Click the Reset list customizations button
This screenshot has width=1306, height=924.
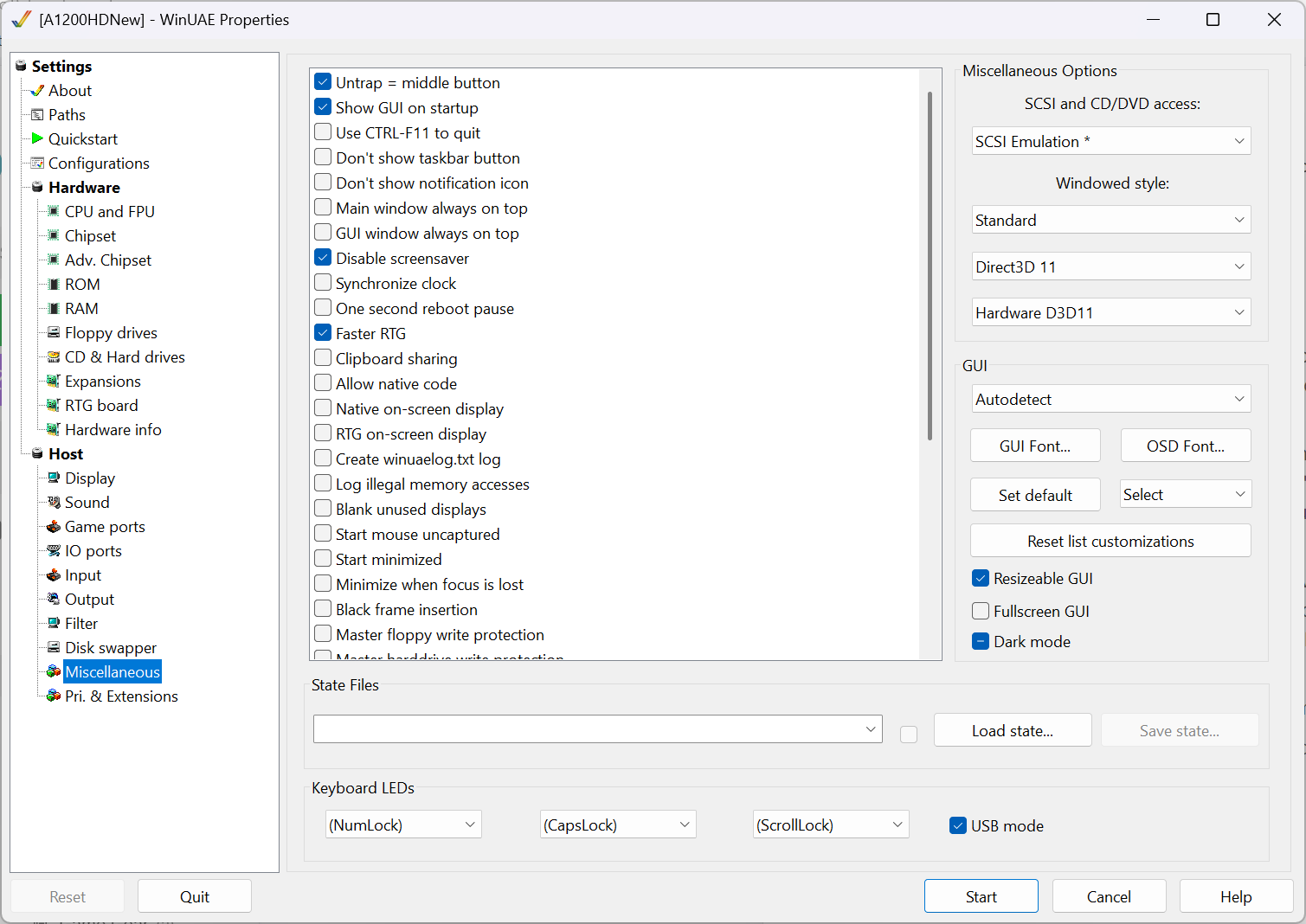(1110, 541)
